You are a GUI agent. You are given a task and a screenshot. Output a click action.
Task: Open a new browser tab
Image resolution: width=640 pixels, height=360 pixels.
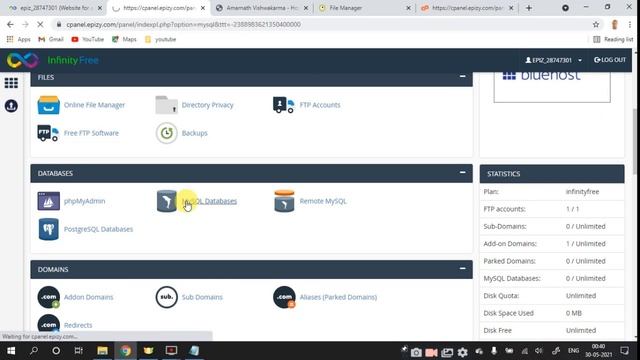click(529, 8)
